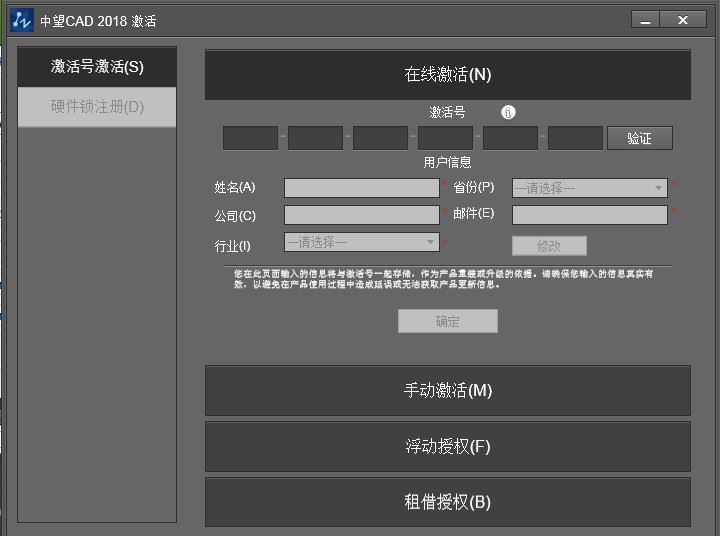Open the 省份(P) dropdown

(590, 188)
